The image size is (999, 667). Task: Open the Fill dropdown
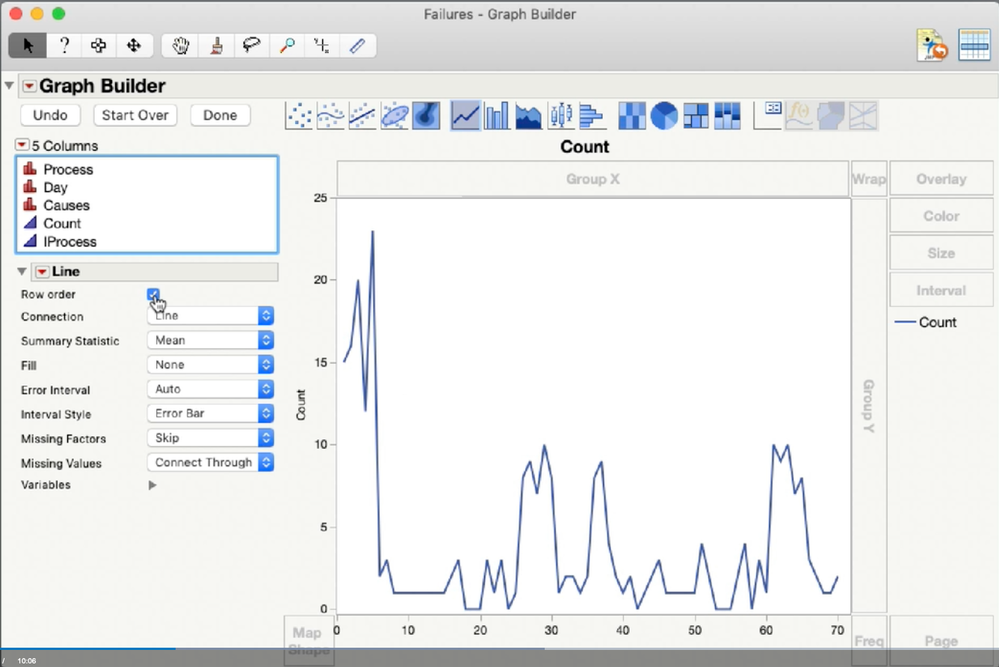[210, 364]
